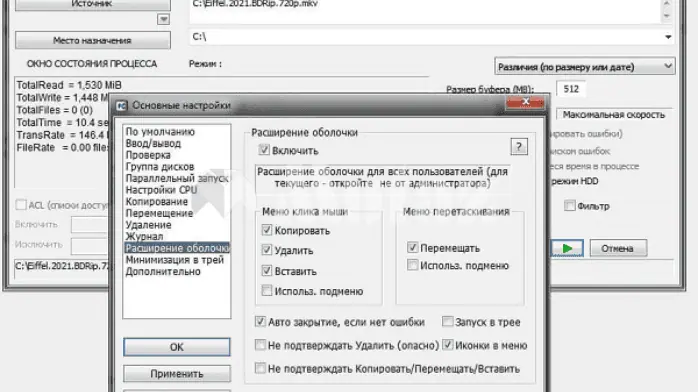Uncheck the Удалить checkbox

267,250
